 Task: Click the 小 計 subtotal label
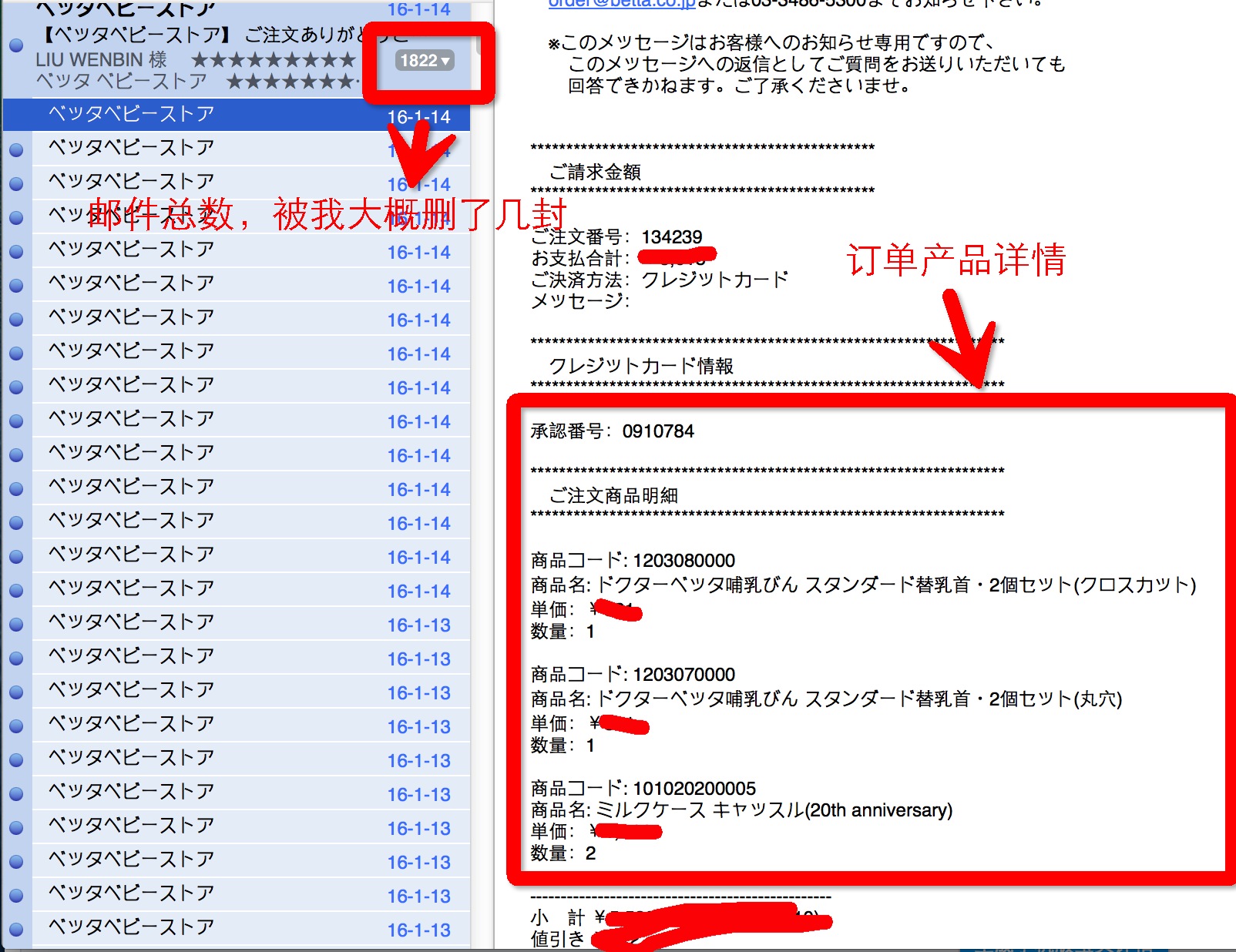pos(558,917)
